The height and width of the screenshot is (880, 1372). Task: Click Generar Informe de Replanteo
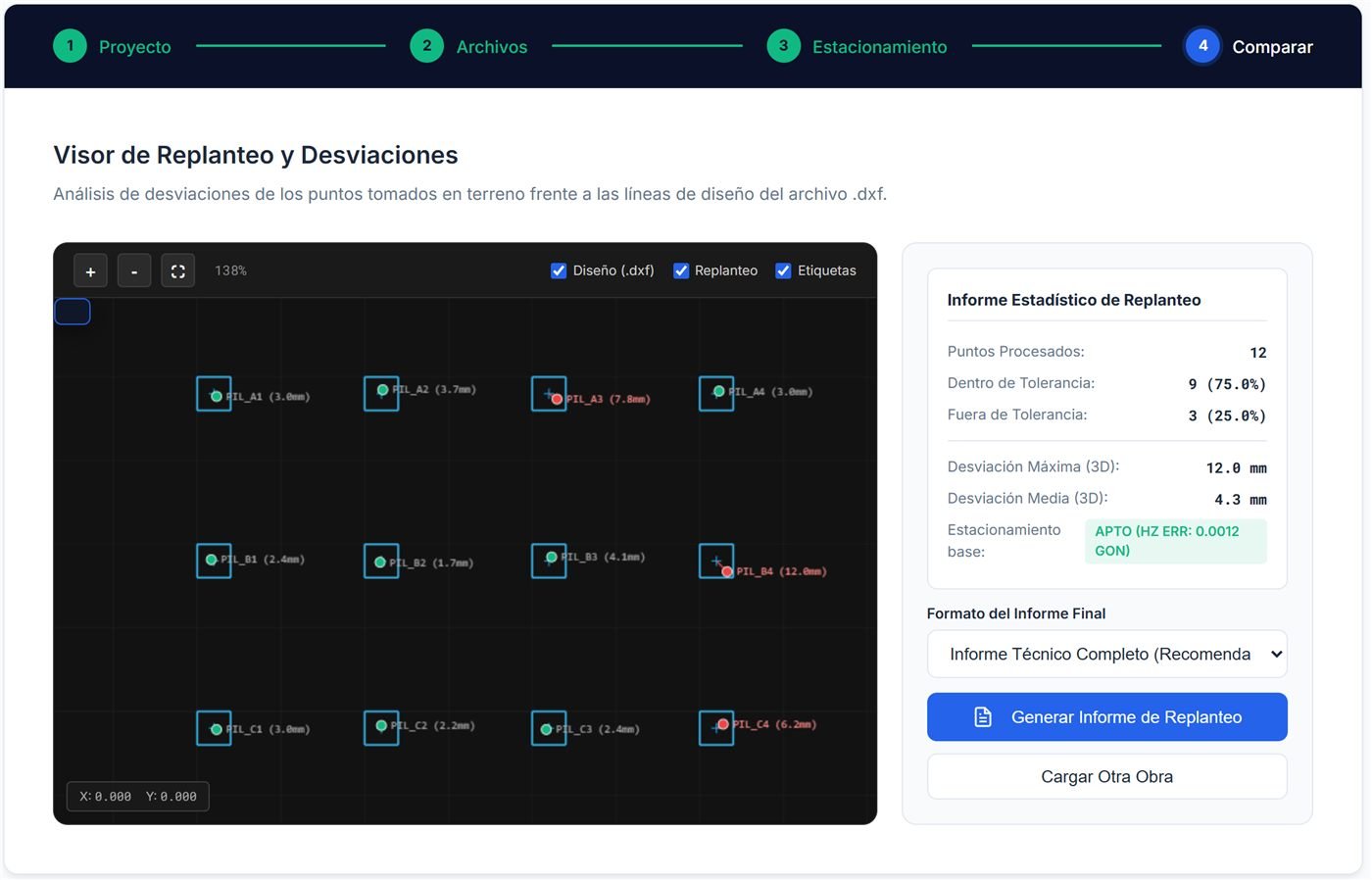[1106, 717]
